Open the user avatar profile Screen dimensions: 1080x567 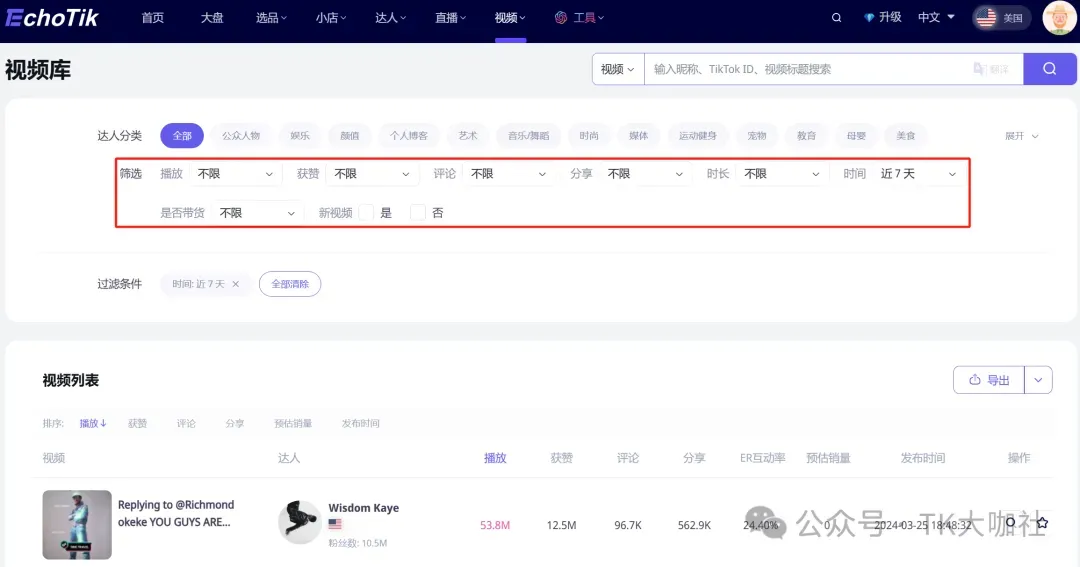coord(1059,18)
